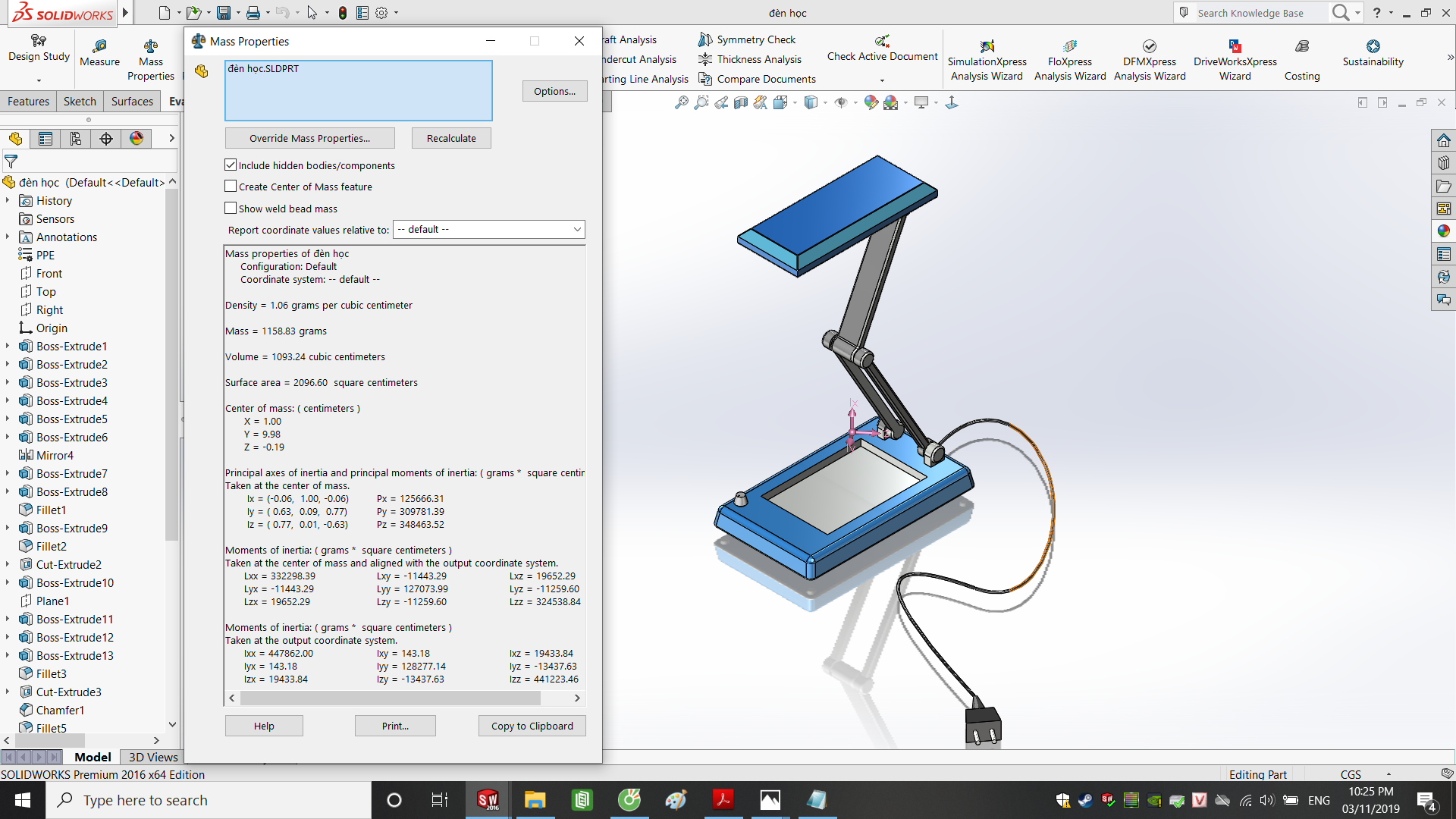
Task: Open the coordinate system default dropdown
Action: (x=489, y=229)
